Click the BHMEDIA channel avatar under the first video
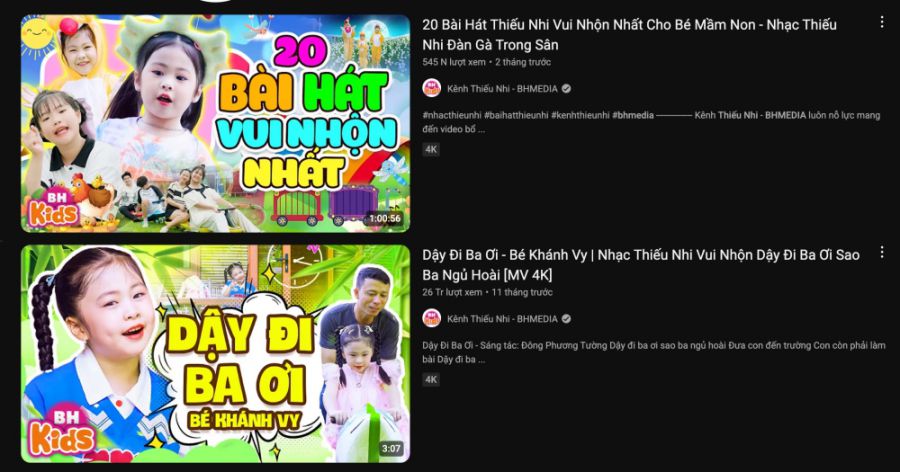 point(432,88)
